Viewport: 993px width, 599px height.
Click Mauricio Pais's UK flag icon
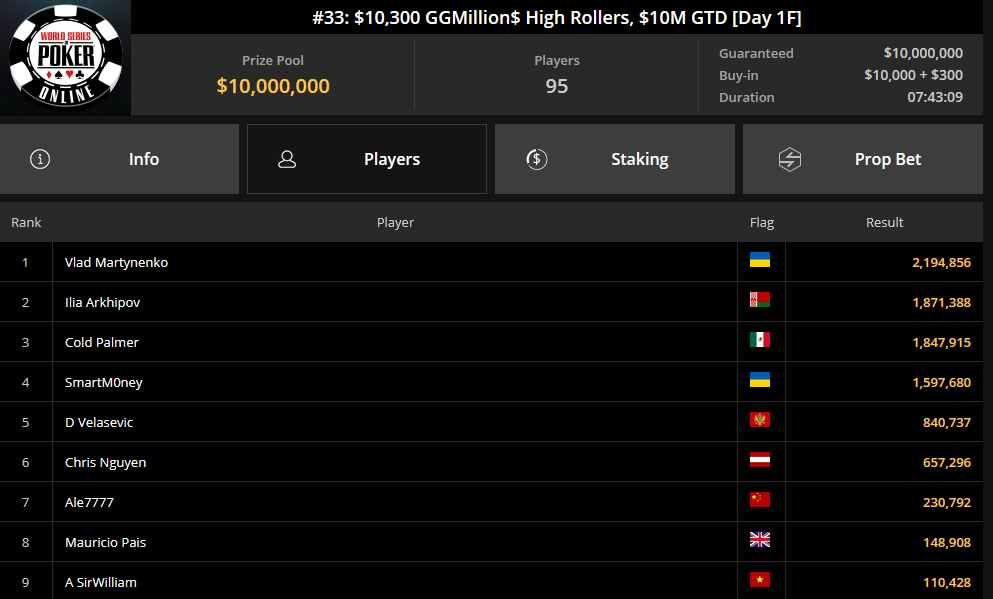pos(760,539)
